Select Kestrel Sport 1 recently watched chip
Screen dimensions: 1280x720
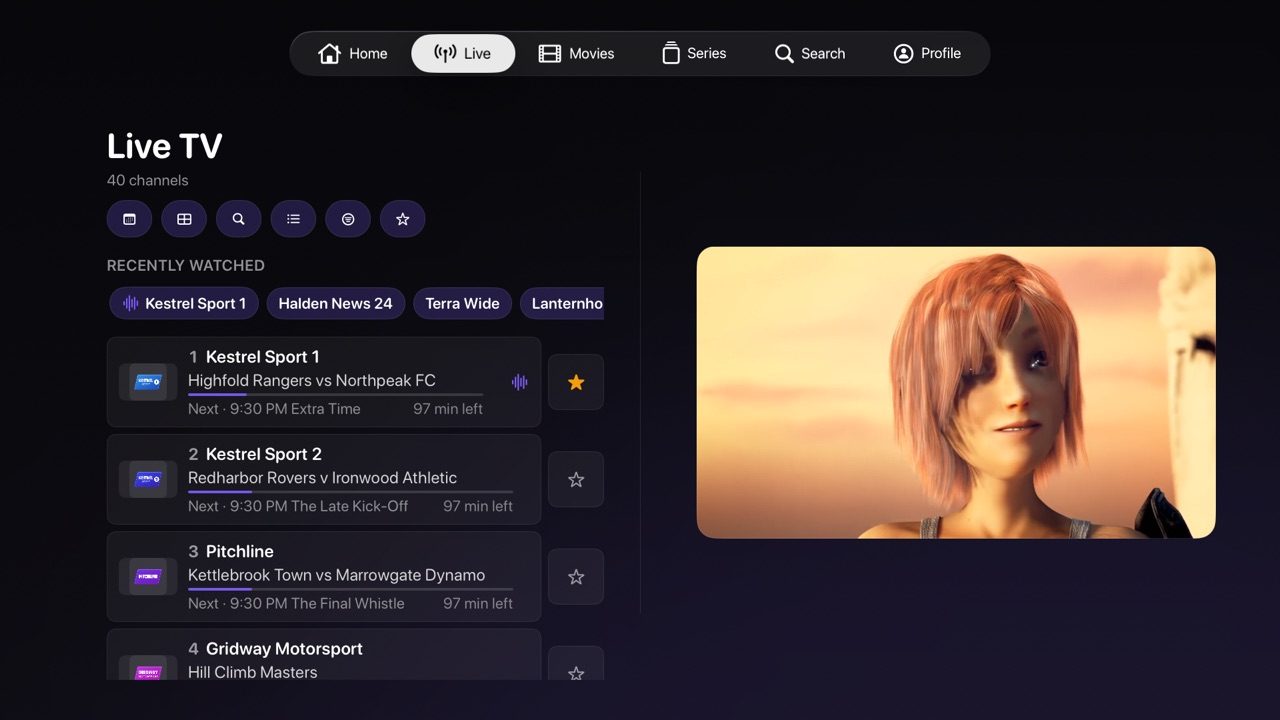click(184, 304)
